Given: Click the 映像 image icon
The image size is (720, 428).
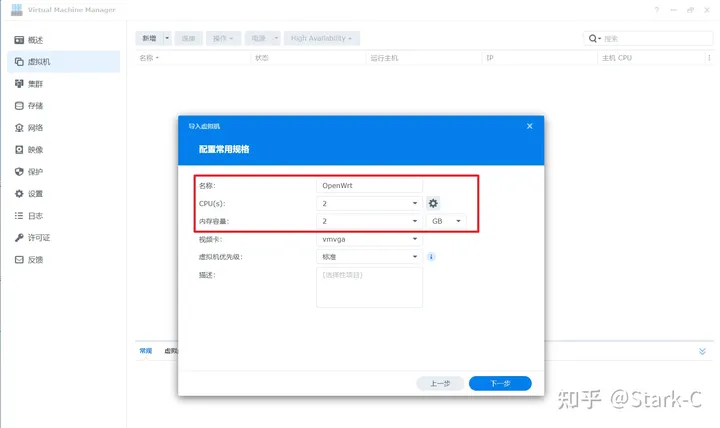Looking at the screenshot, I should [x=19, y=150].
